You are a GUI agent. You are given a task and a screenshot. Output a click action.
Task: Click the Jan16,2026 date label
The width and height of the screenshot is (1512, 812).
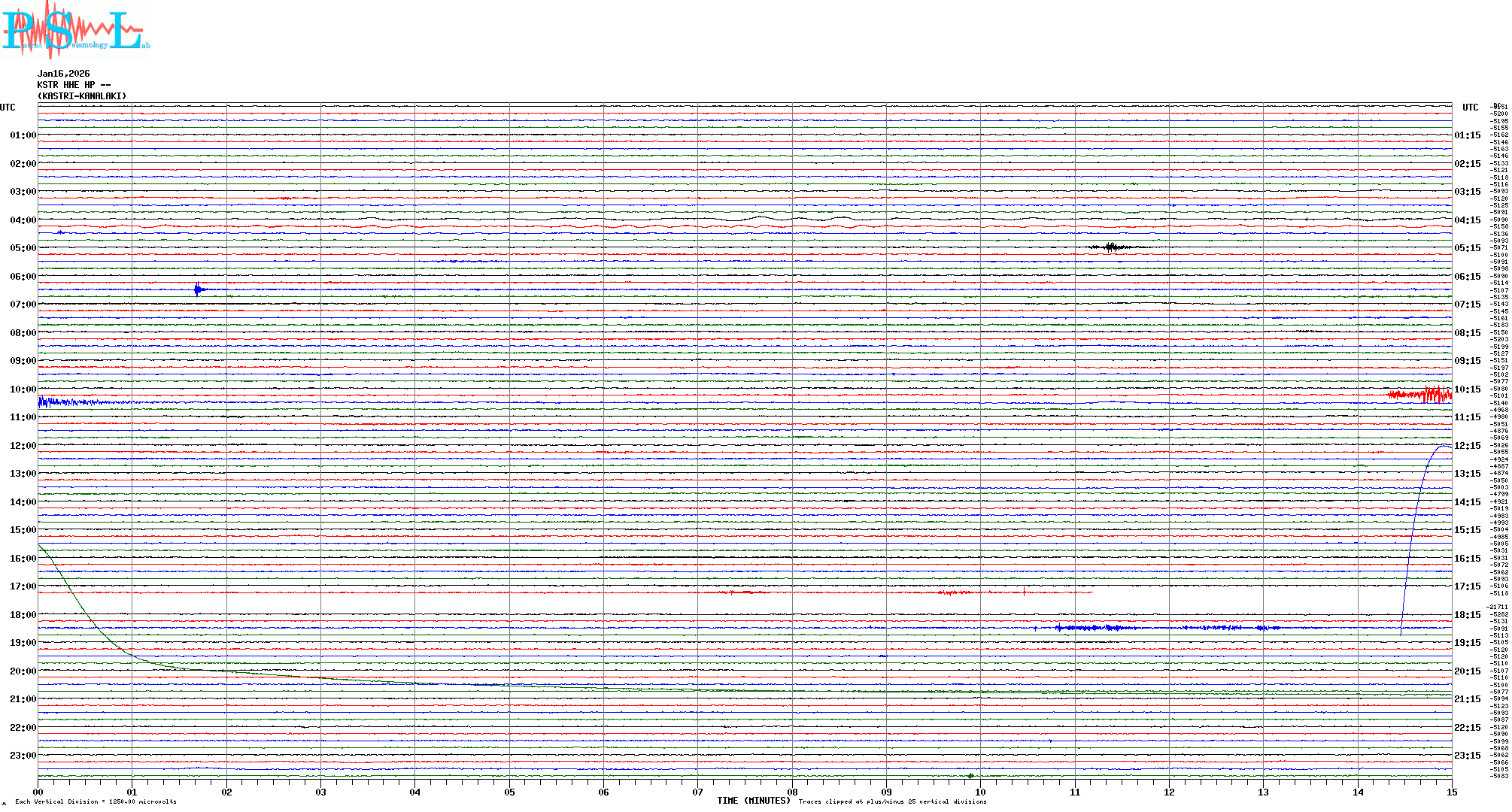click(63, 74)
